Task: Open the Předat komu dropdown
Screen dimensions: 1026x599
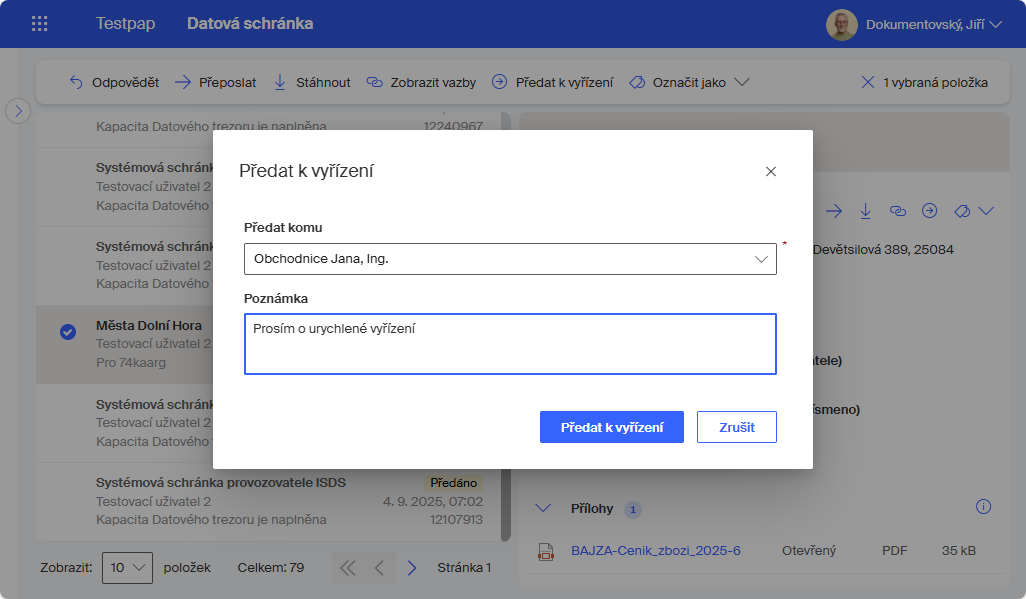Action: [510, 259]
